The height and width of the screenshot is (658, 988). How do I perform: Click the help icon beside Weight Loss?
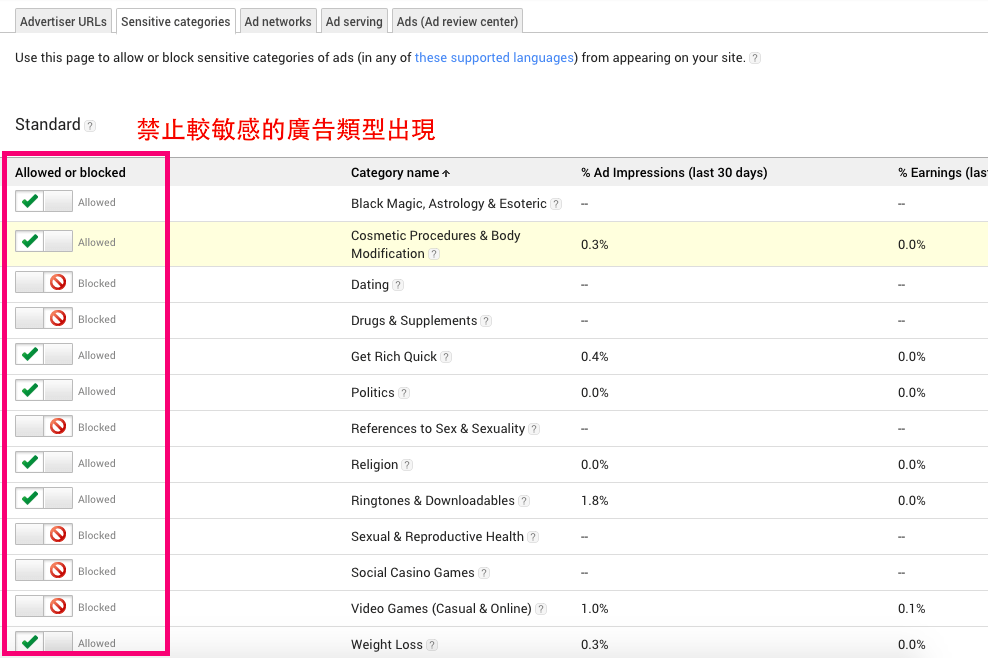432,645
